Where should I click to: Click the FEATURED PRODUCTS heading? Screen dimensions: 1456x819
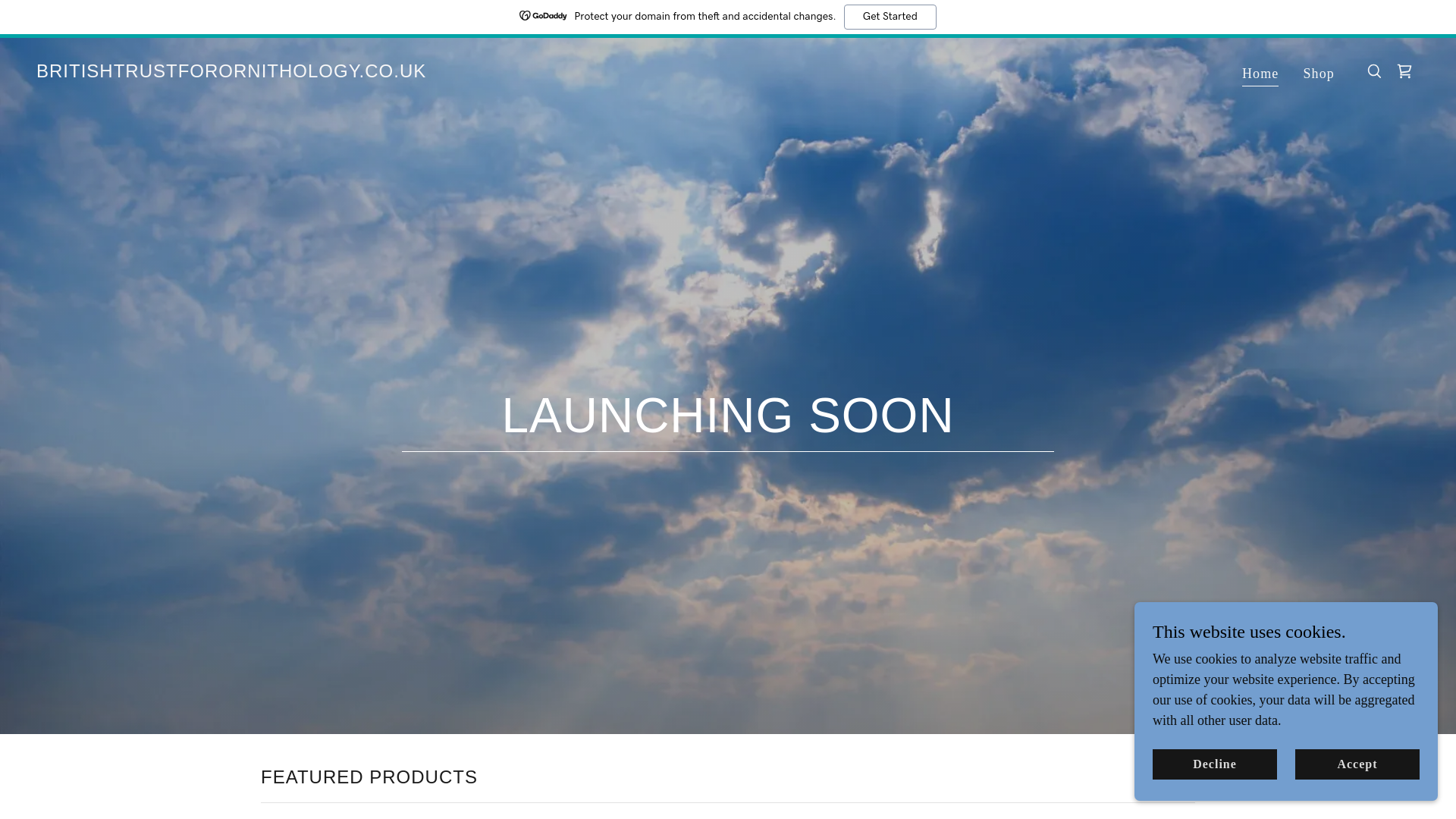point(369,777)
